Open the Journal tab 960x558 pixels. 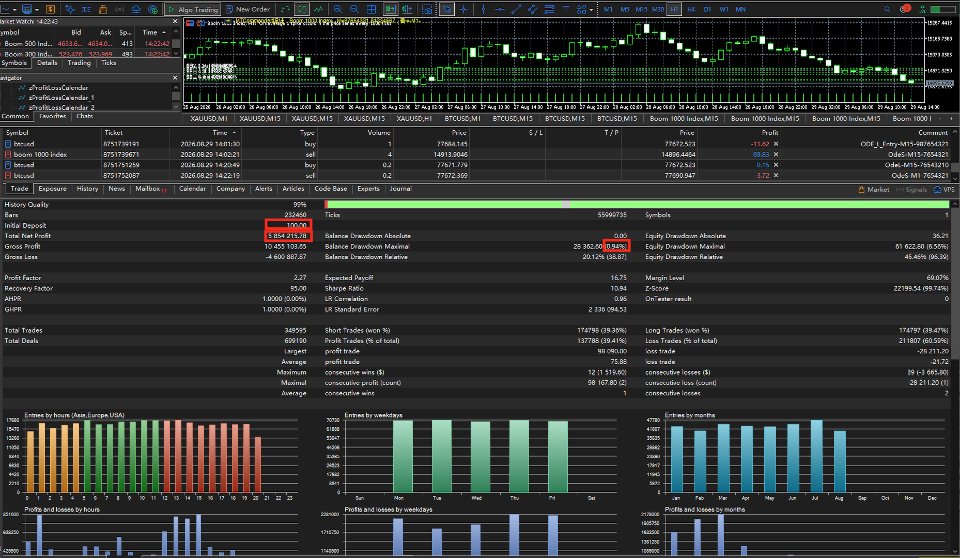400,189
